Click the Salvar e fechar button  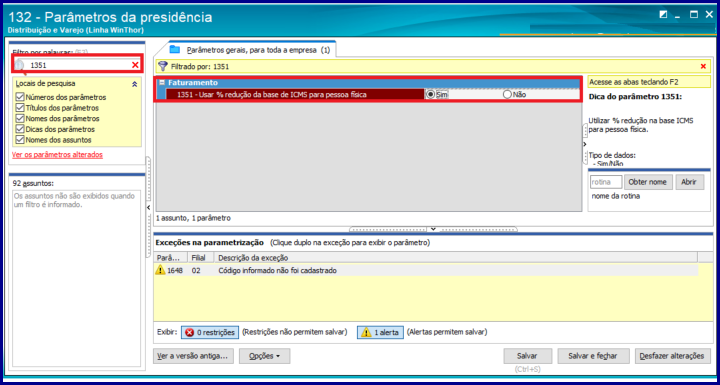[593, 356]
